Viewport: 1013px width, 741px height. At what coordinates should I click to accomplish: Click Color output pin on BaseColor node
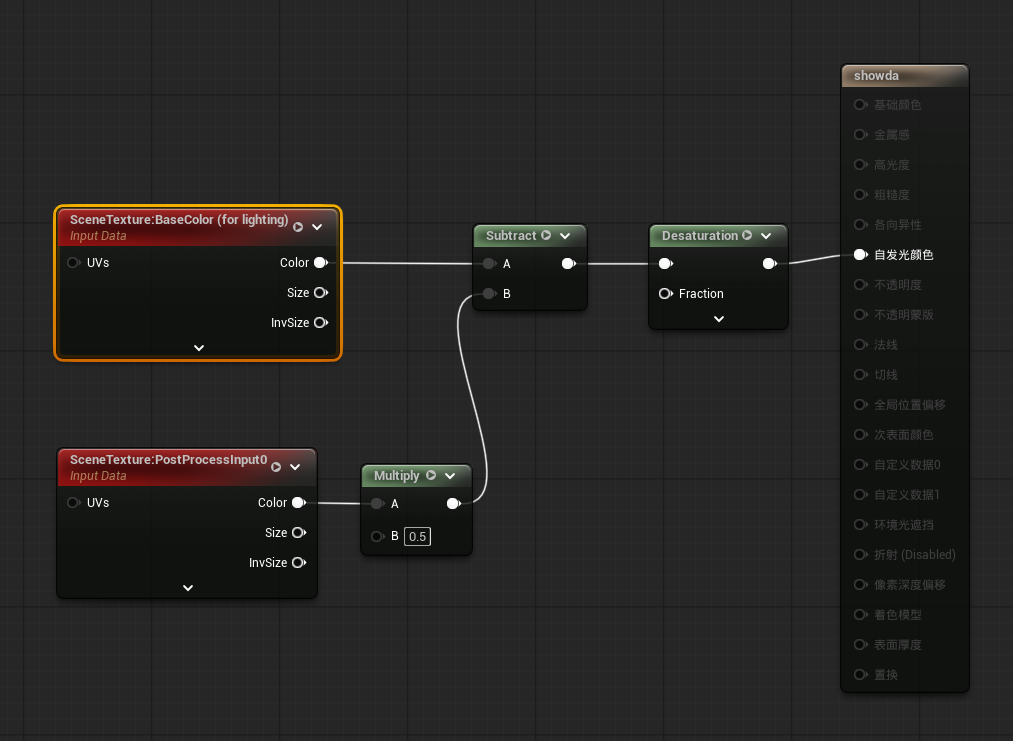point(321,263)
